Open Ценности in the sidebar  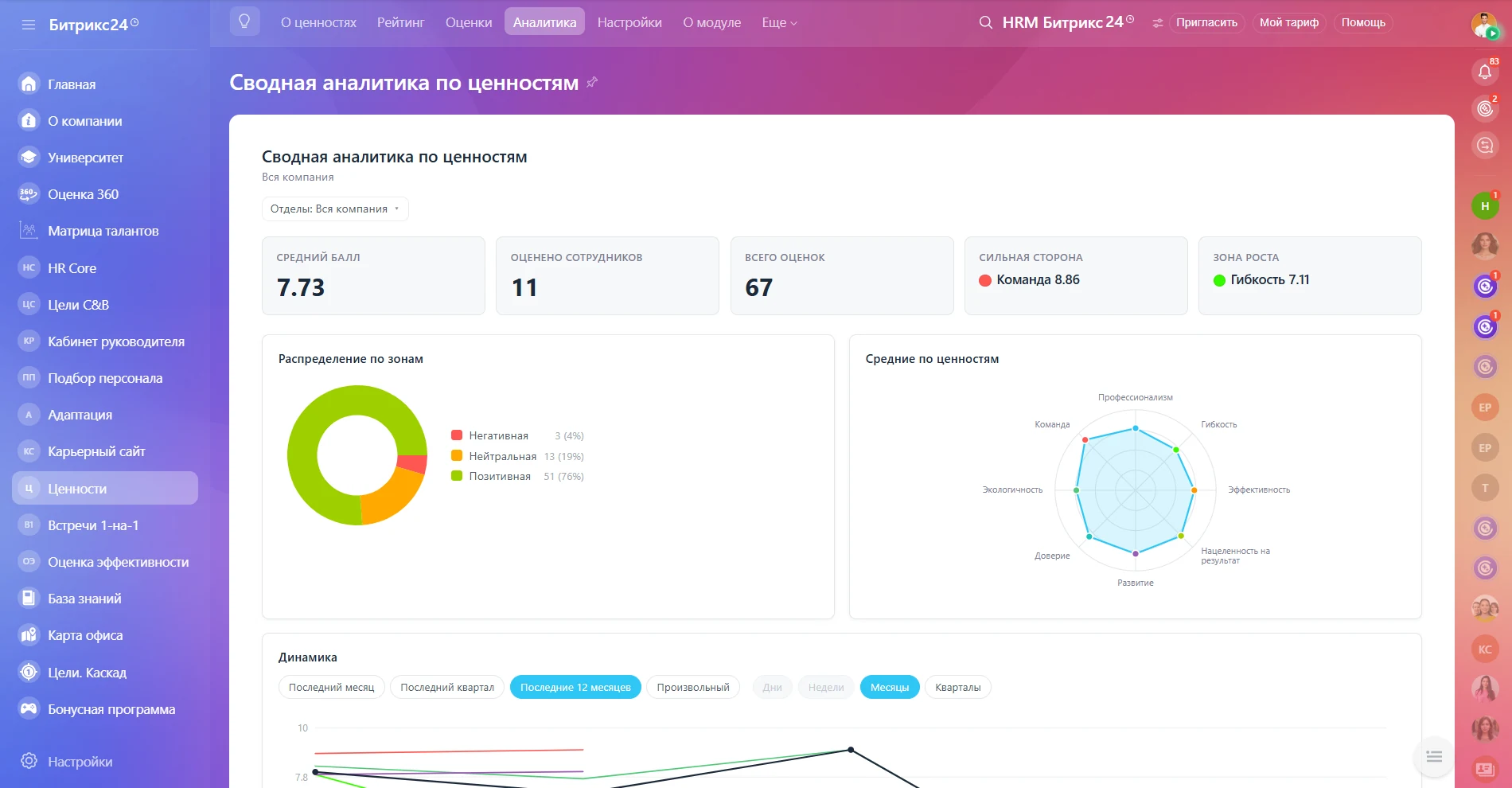click(x=105, y=488)
